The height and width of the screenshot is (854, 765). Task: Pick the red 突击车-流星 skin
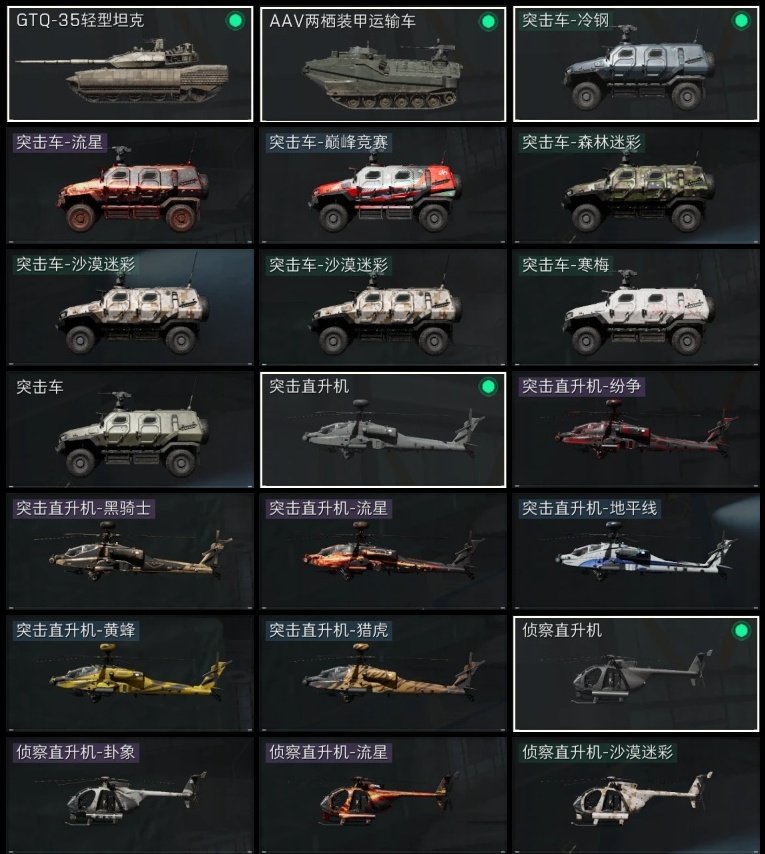[x=130, y=186]
